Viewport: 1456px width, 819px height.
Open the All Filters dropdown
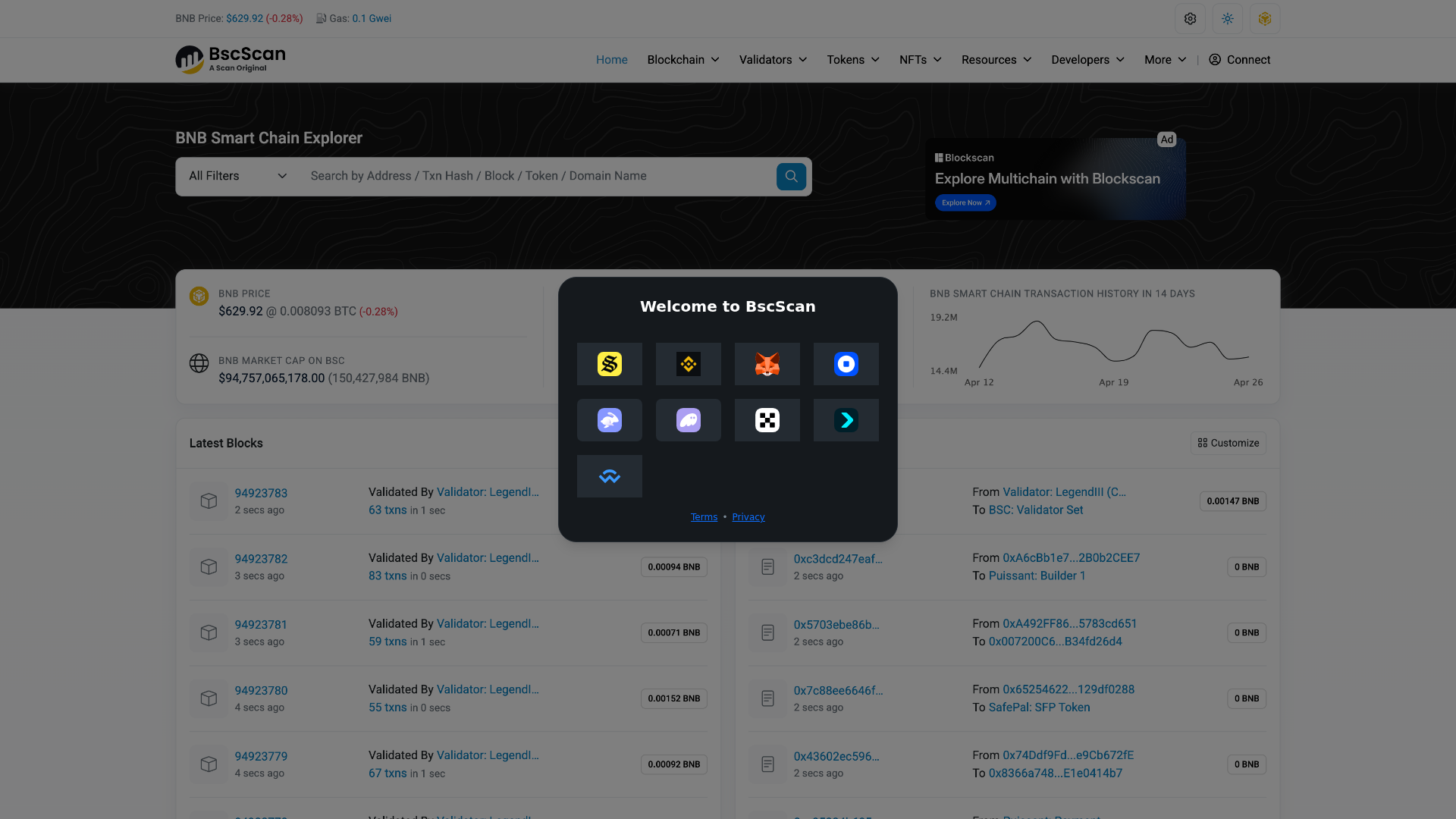(x=237, y=176)
